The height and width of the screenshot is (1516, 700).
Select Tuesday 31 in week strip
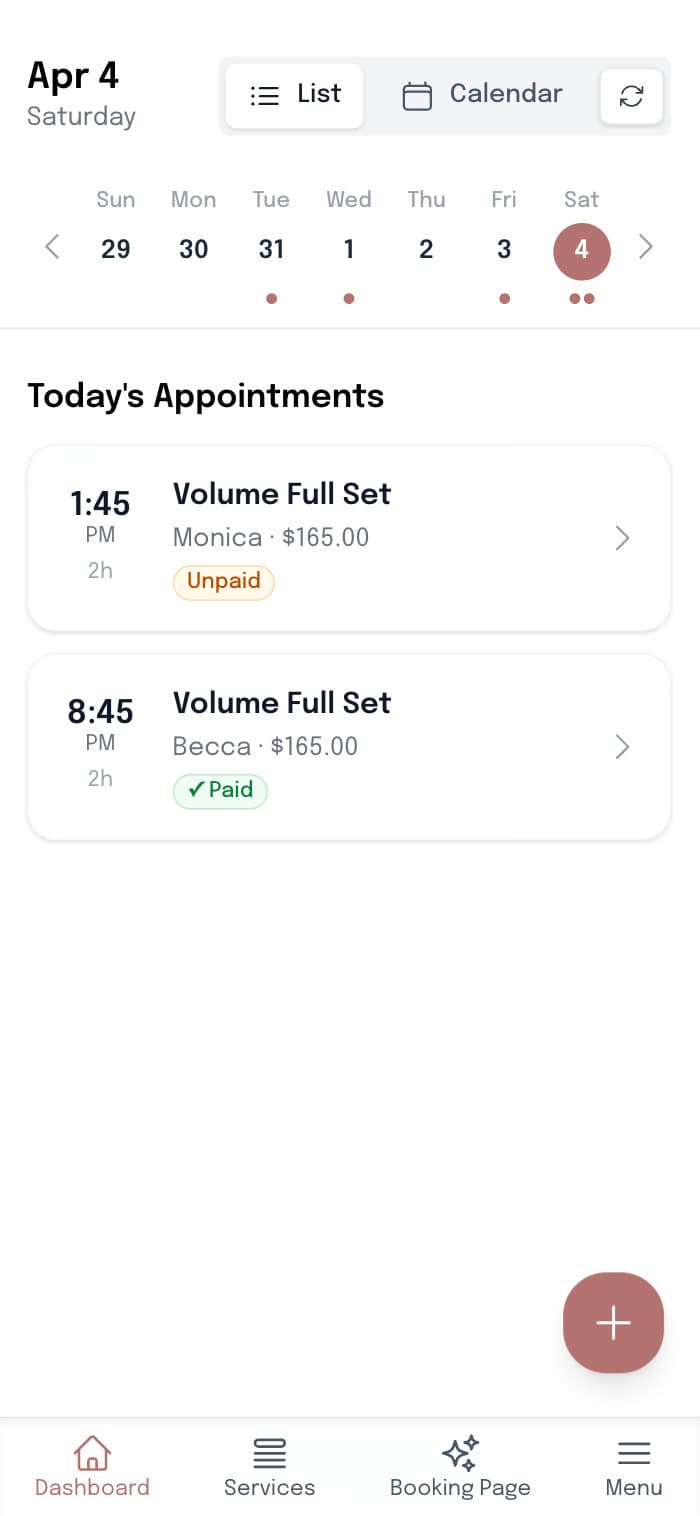pos(271,249)
